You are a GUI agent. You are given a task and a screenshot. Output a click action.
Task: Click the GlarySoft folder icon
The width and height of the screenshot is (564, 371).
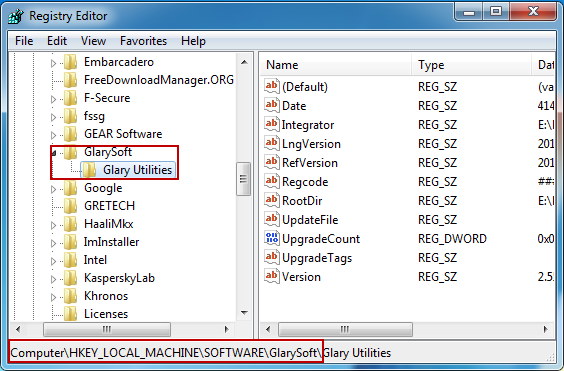click(70, 152)
